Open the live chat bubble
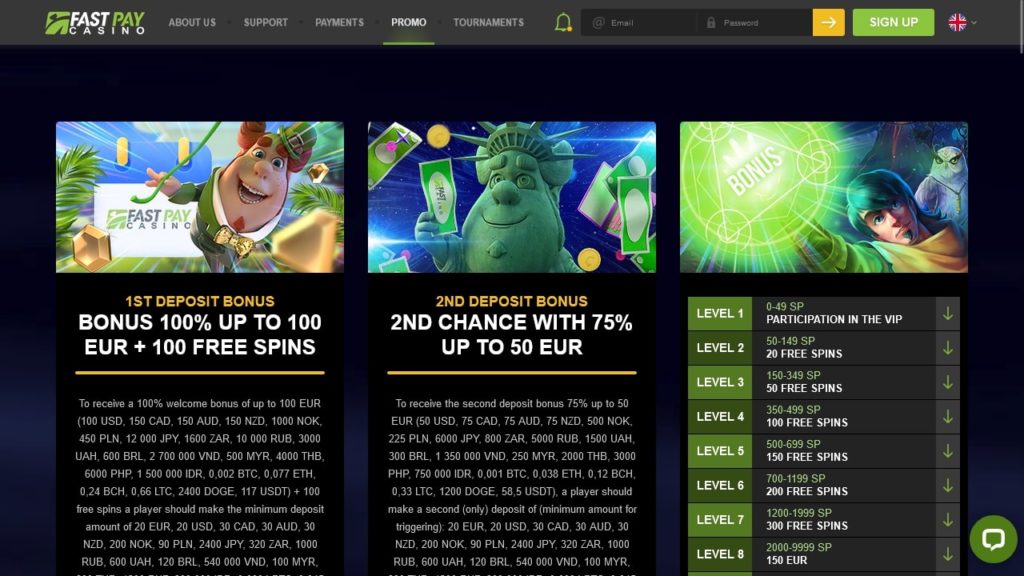Screen dimensions: 1024x576 pyautogui.click(x=993, y=539)
